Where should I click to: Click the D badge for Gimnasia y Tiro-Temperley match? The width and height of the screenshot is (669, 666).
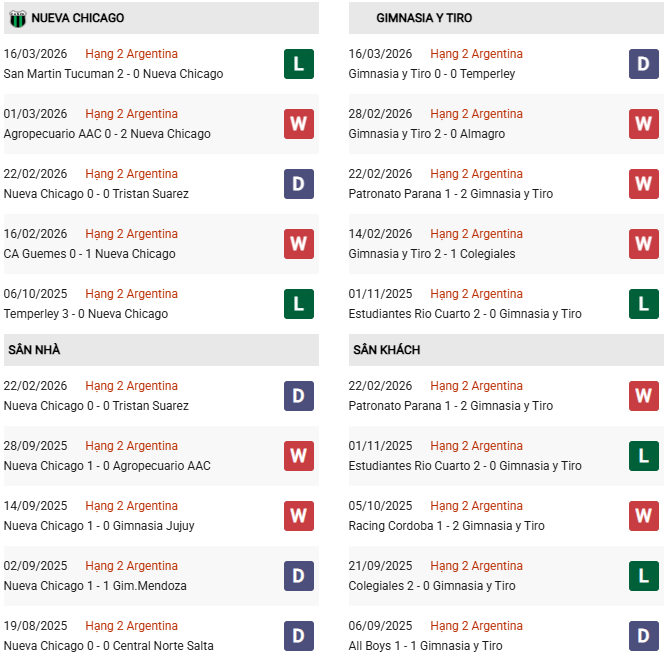click(x=643, y=64)
